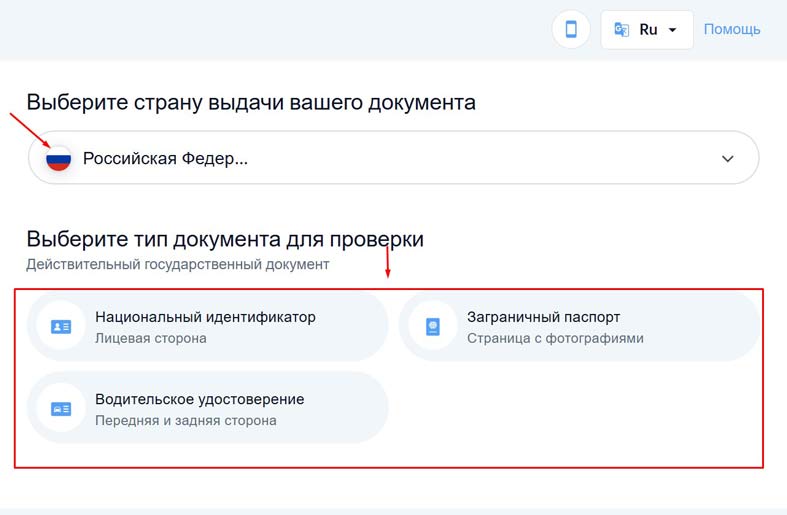Click the Ru language label

(648, 30)
